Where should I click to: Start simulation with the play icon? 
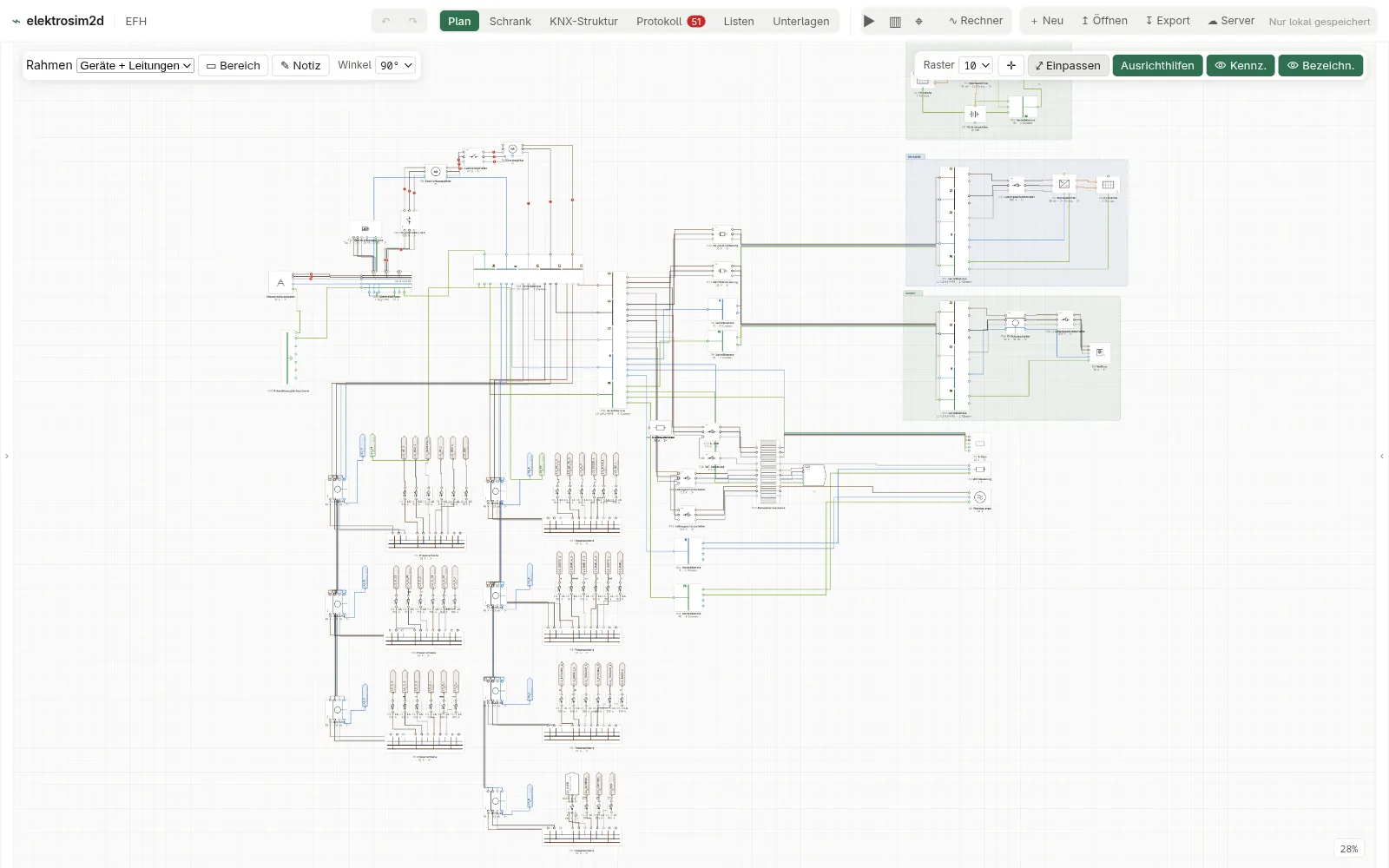(x=869, y=21)
